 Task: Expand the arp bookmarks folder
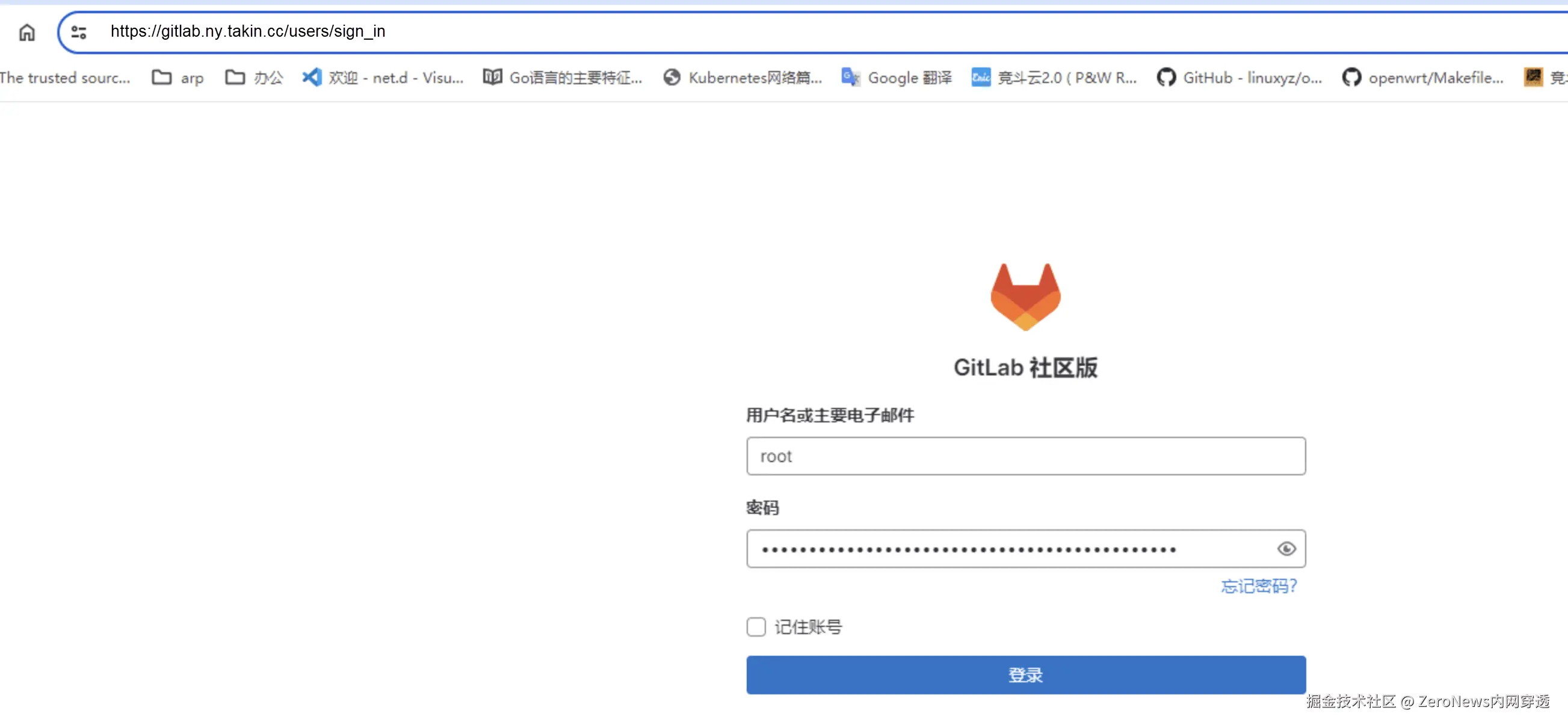tap(177, 78)
